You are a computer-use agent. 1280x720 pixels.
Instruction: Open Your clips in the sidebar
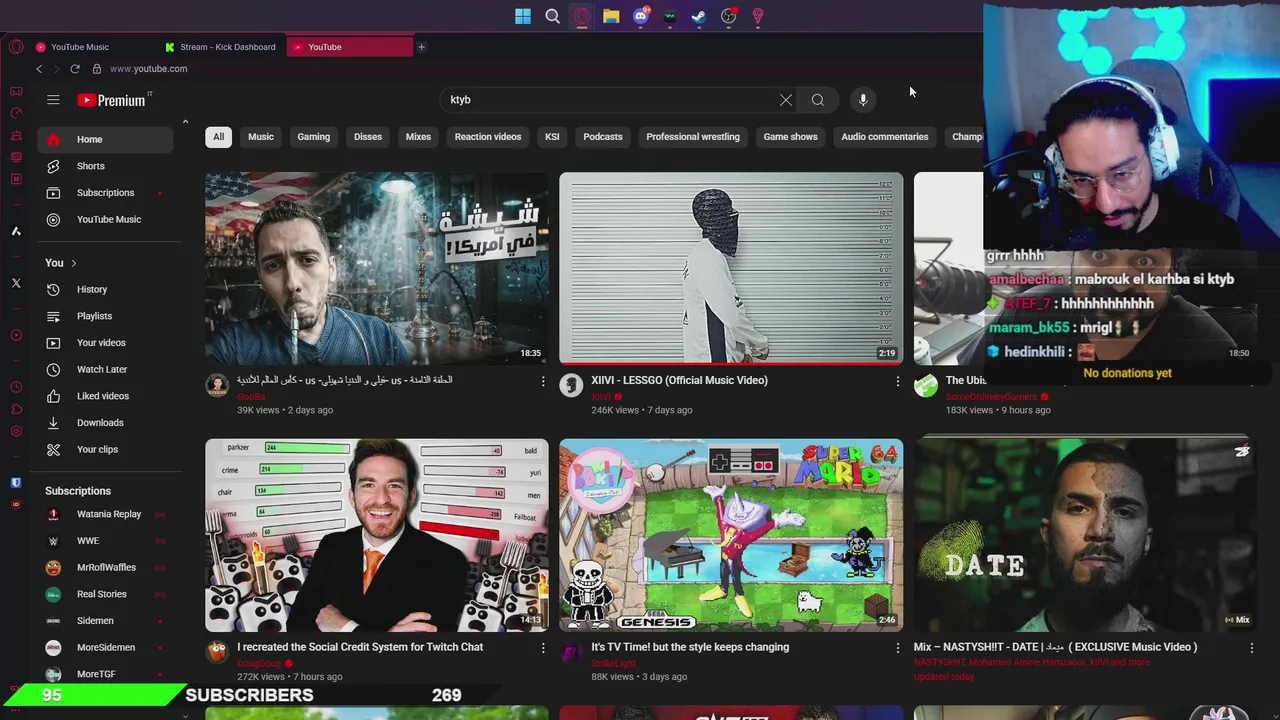pos(105,450)
